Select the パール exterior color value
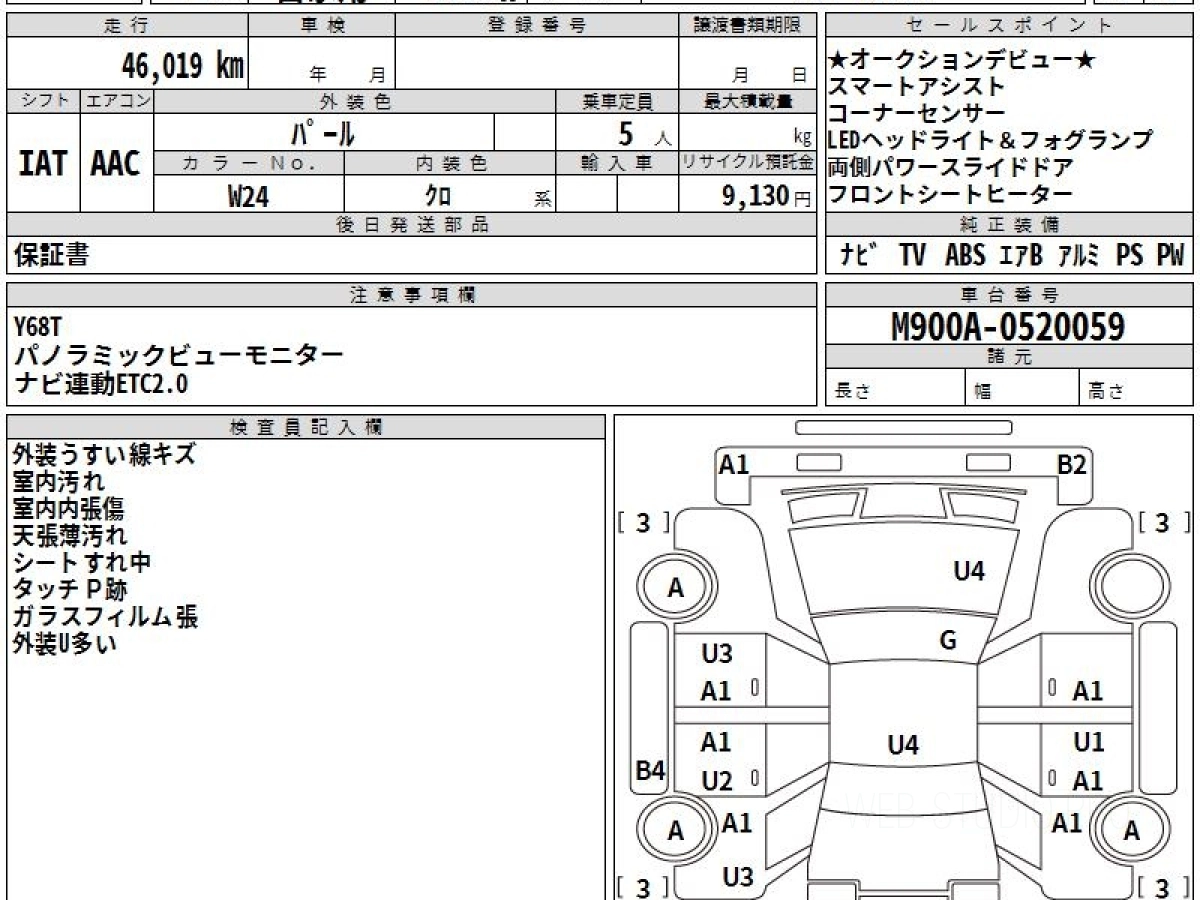The image size is (1200, 900). point(323,132)
